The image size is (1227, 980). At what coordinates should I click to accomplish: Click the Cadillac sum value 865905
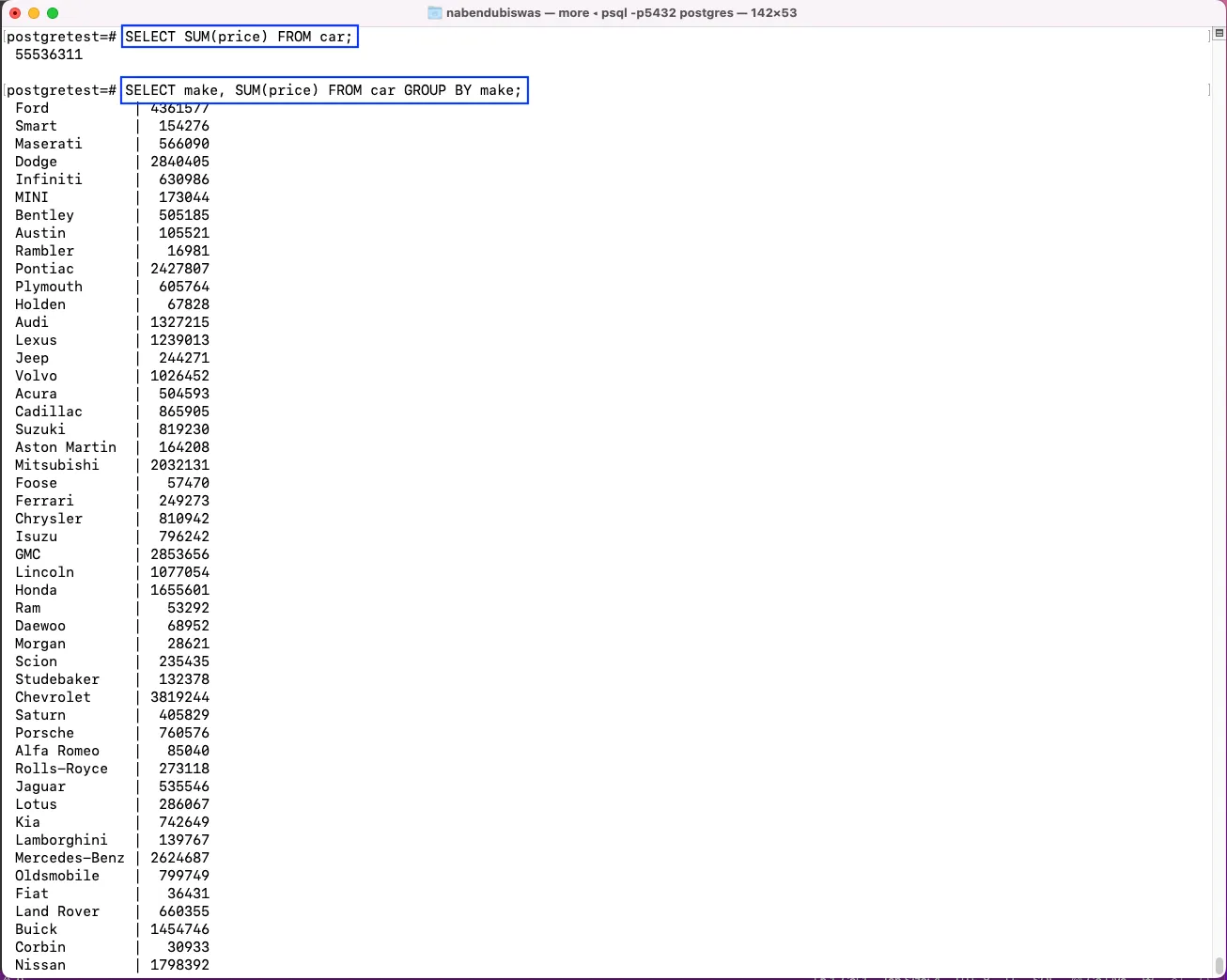(184, 412)
